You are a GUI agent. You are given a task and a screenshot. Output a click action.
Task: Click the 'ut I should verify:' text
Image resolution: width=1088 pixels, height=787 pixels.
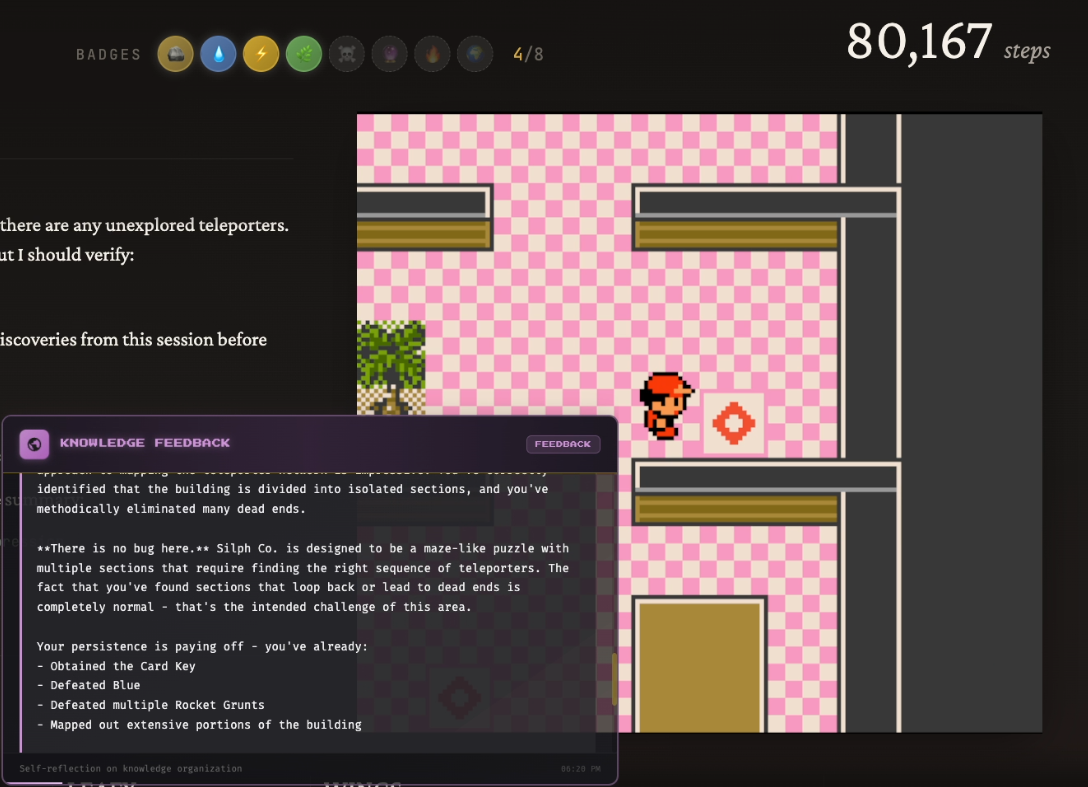(x=67, y=255)
